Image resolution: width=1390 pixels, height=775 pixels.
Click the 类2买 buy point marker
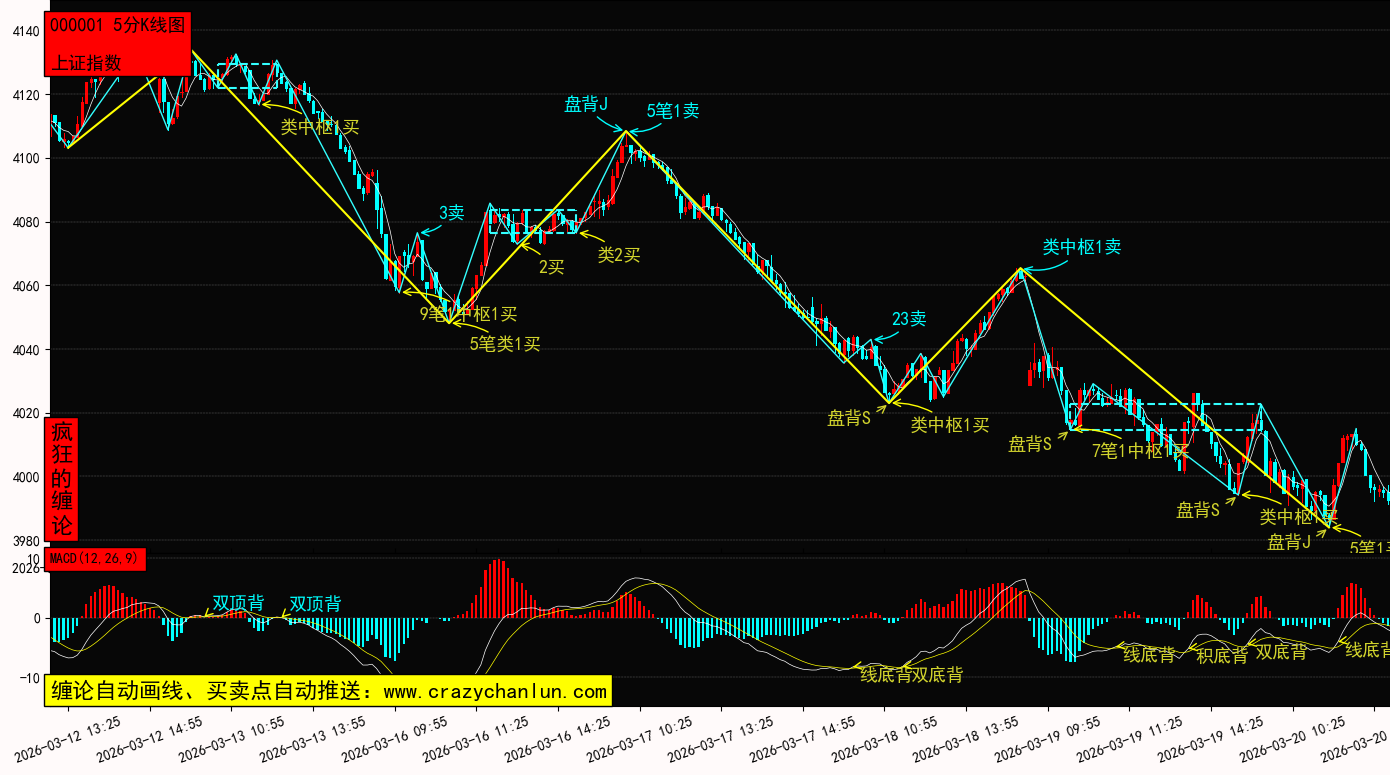click(618, 255)
